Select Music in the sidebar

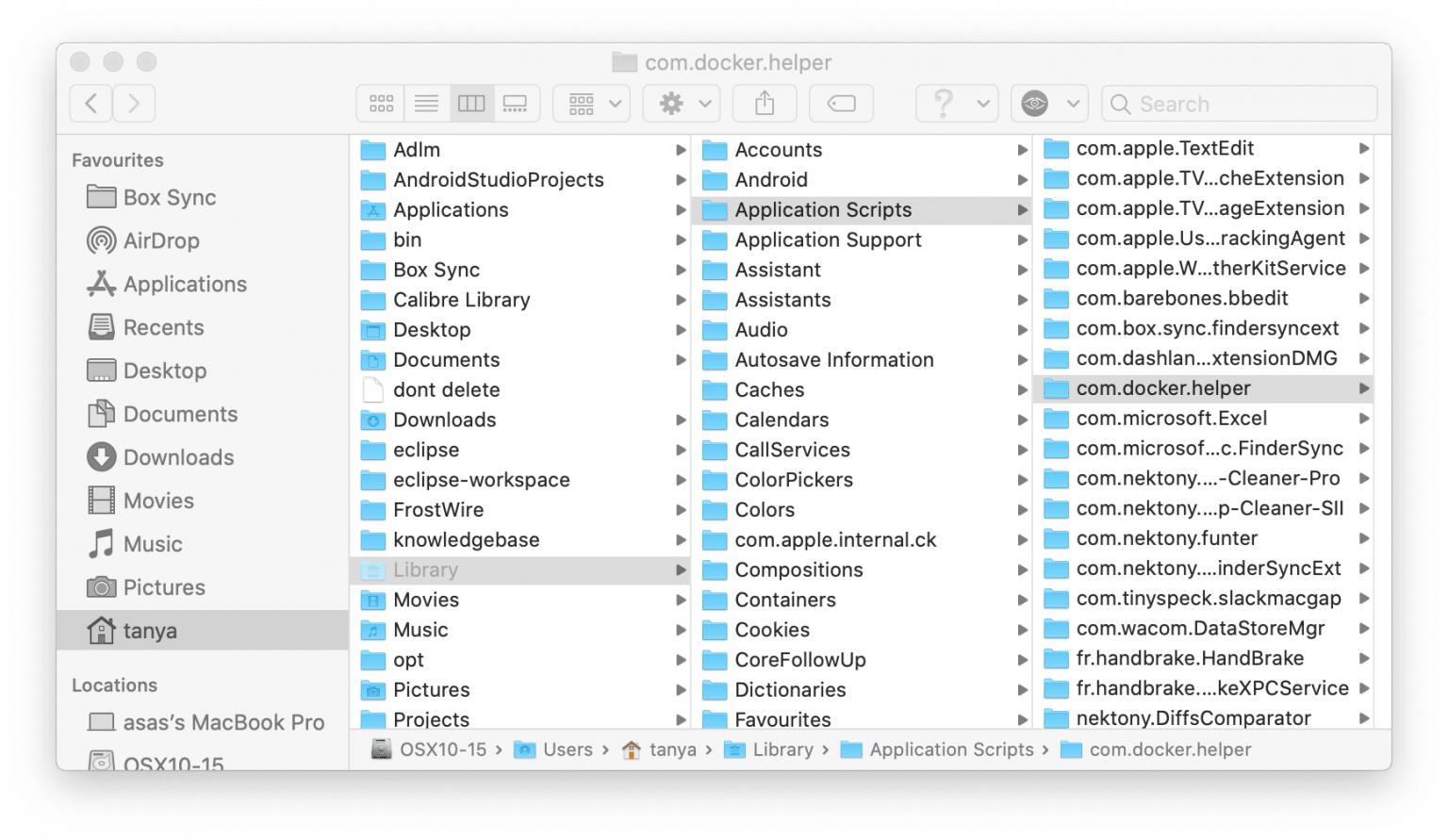(x=152, y=544)
